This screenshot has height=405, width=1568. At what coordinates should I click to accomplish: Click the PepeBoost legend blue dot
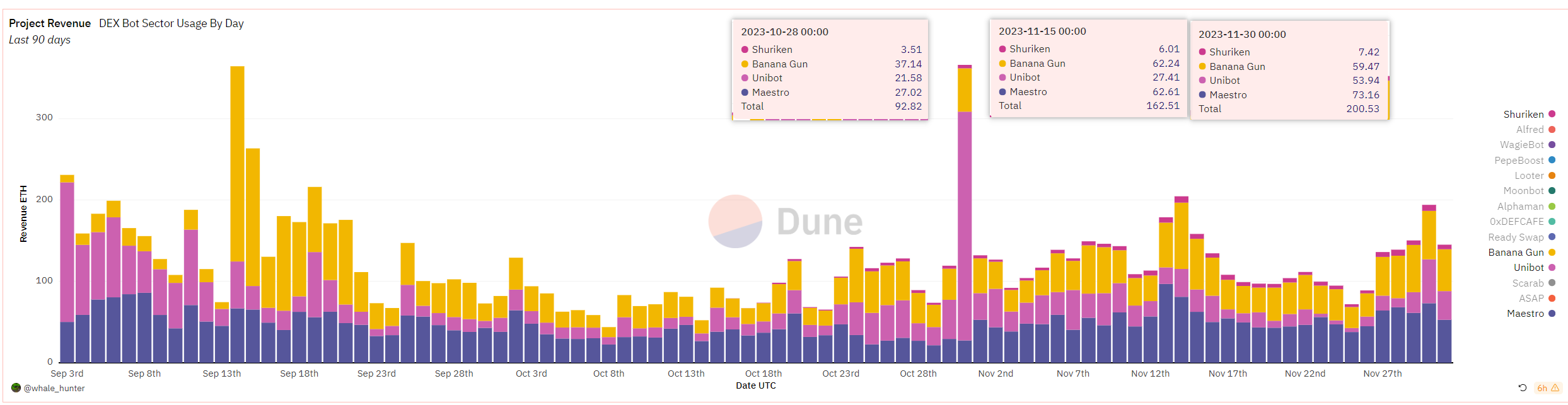point(1552,160)
